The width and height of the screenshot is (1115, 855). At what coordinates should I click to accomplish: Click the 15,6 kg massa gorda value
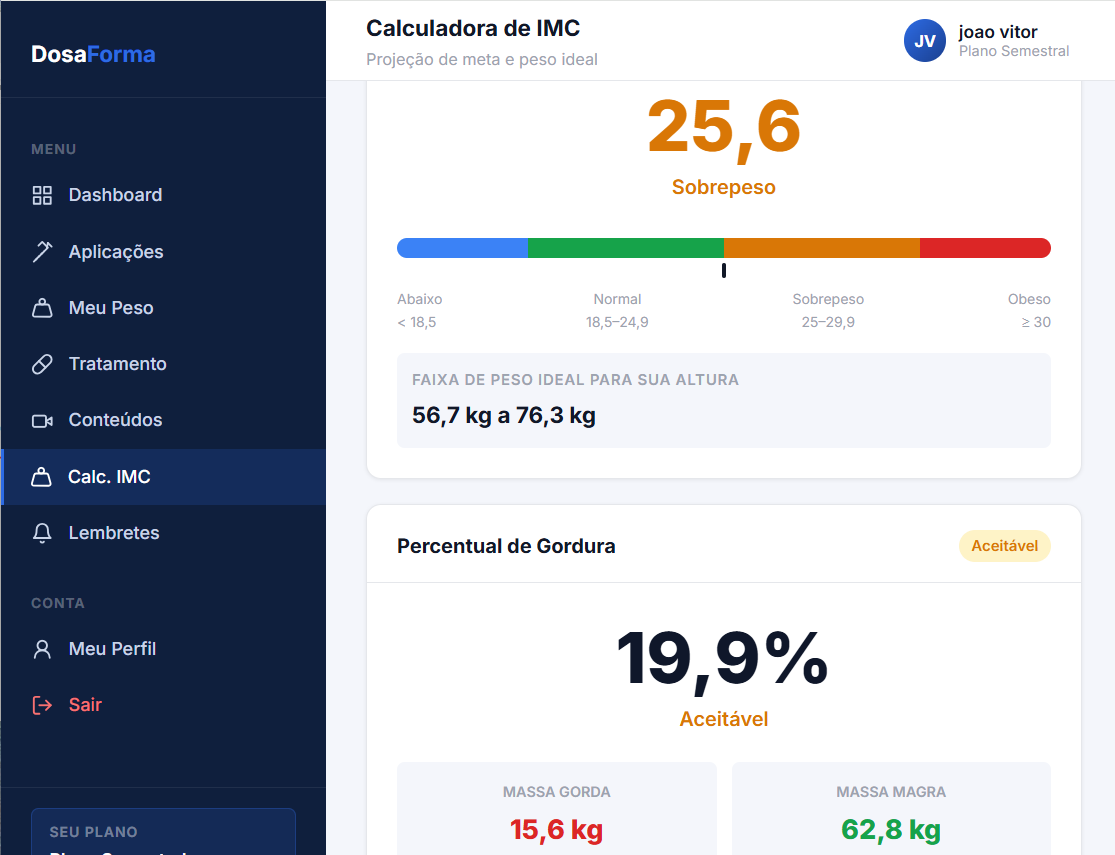coord(557,829)
